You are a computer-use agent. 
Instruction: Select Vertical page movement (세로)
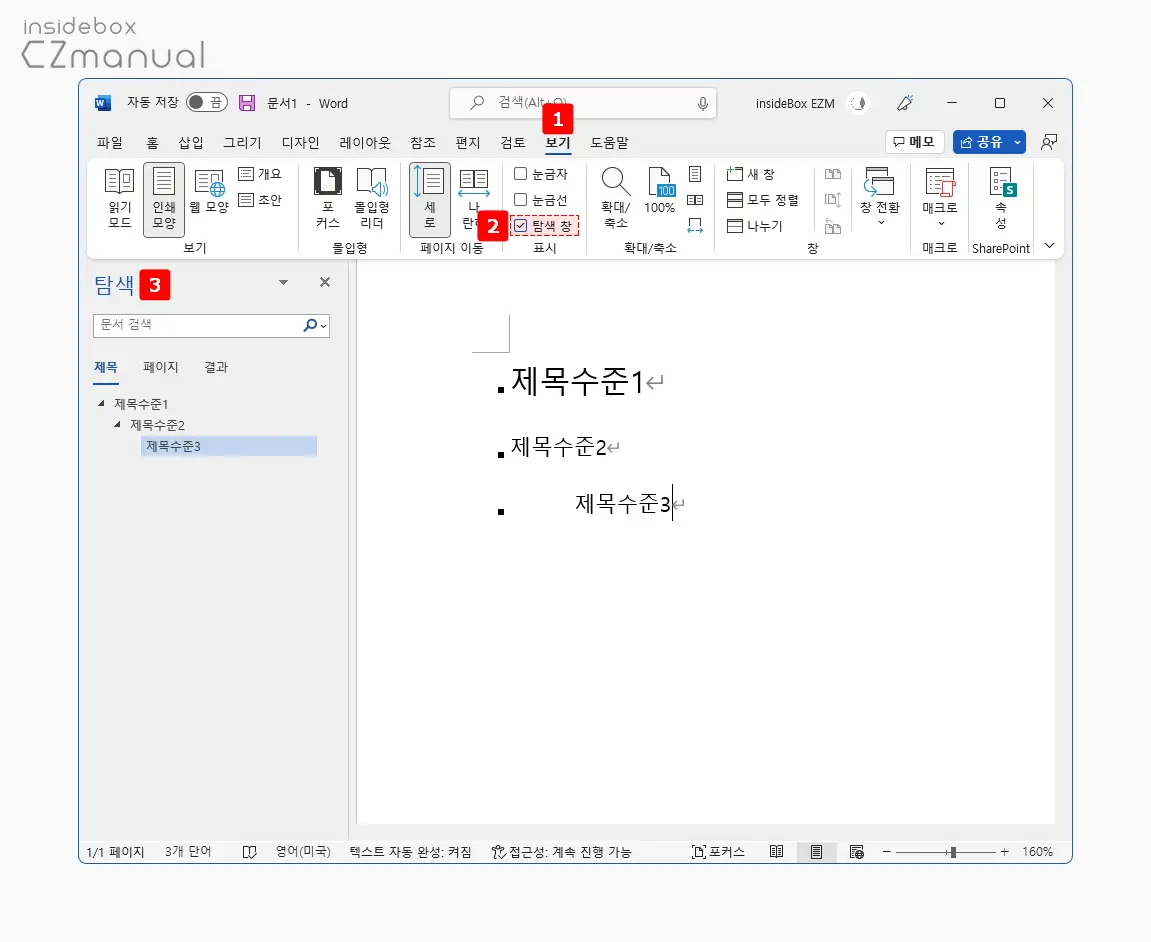click(429, 199)
